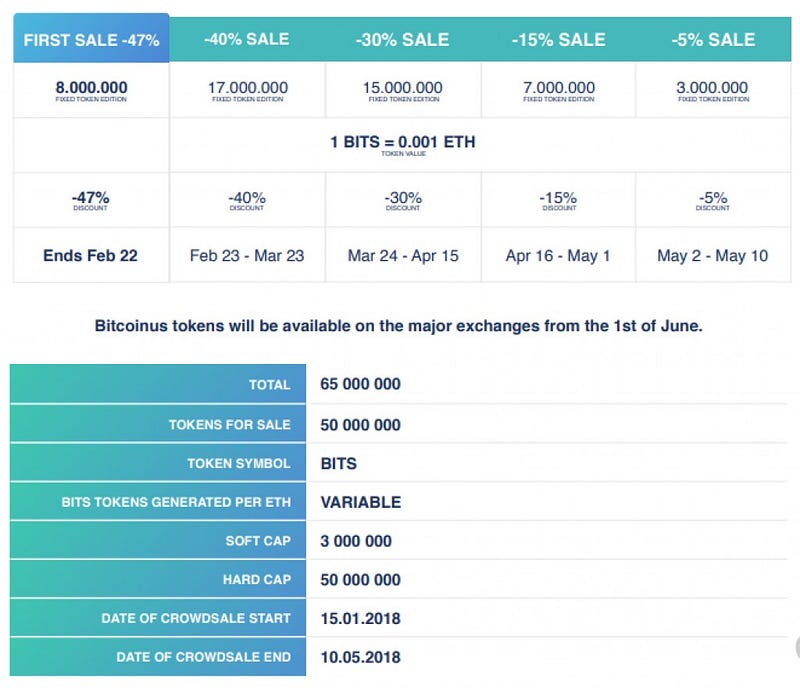This screenshot has width=800, height=688.
Task: Click the BITS TOKENS GENERATED PER ETH label
Action: pos(176,502)
